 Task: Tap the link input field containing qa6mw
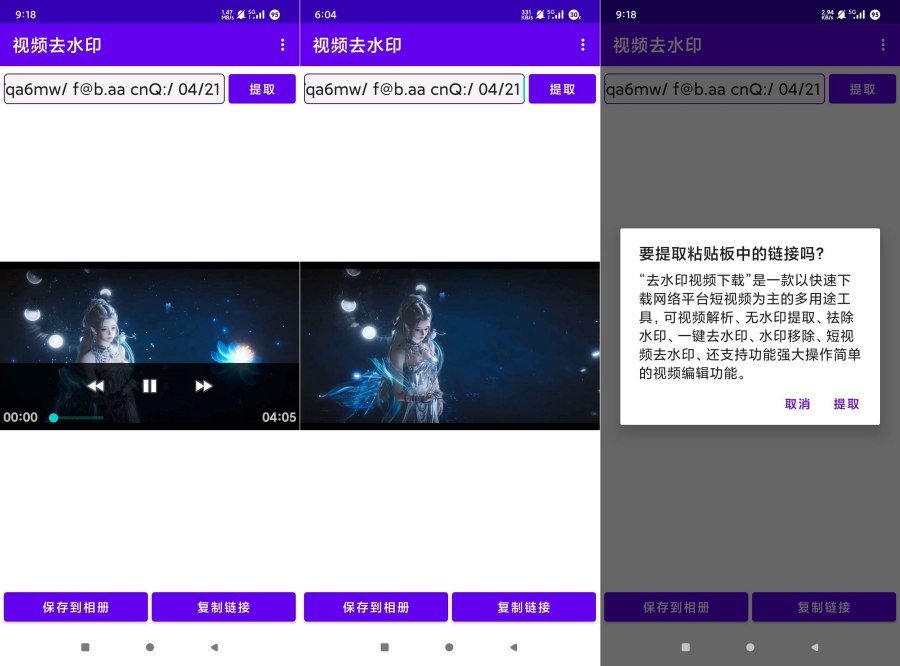[114, 89]
